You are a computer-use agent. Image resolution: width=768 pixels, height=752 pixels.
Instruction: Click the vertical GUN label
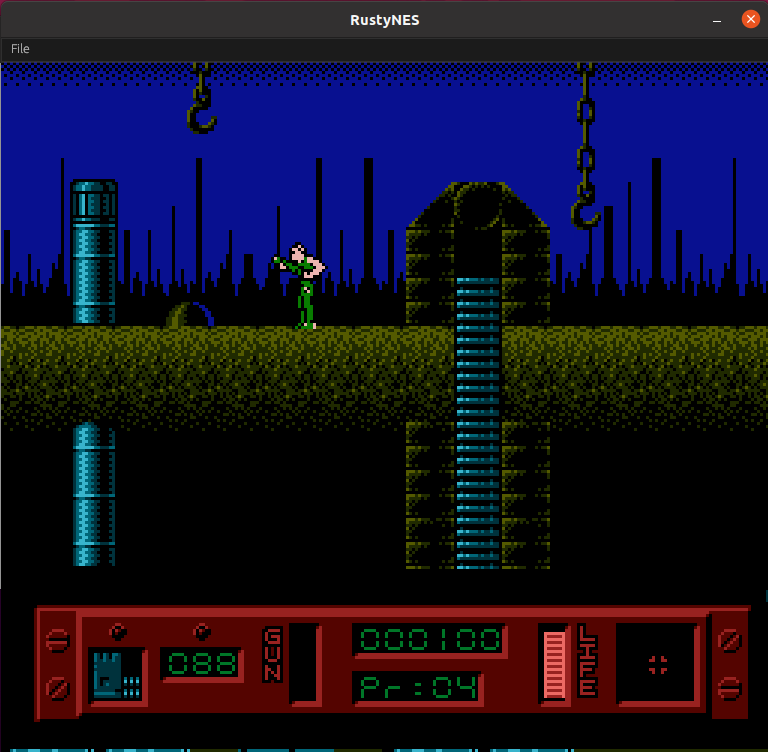[x=272, y=654]
